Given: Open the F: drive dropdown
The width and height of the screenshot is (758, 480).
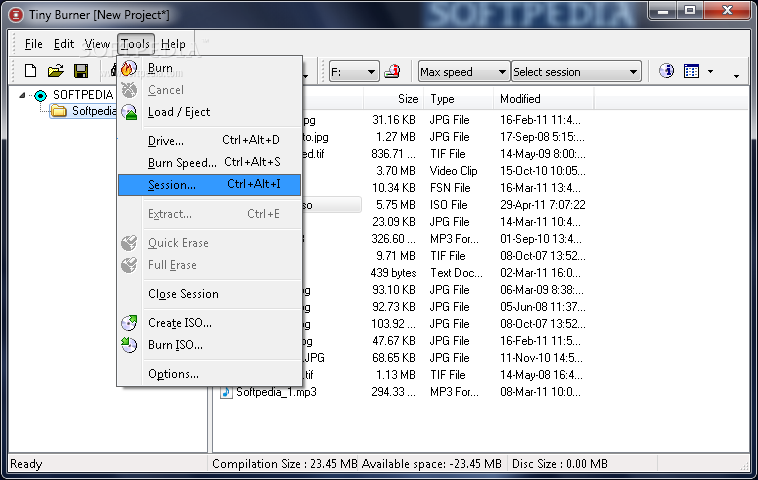Looking at the screenshot, I should [353, 72].
